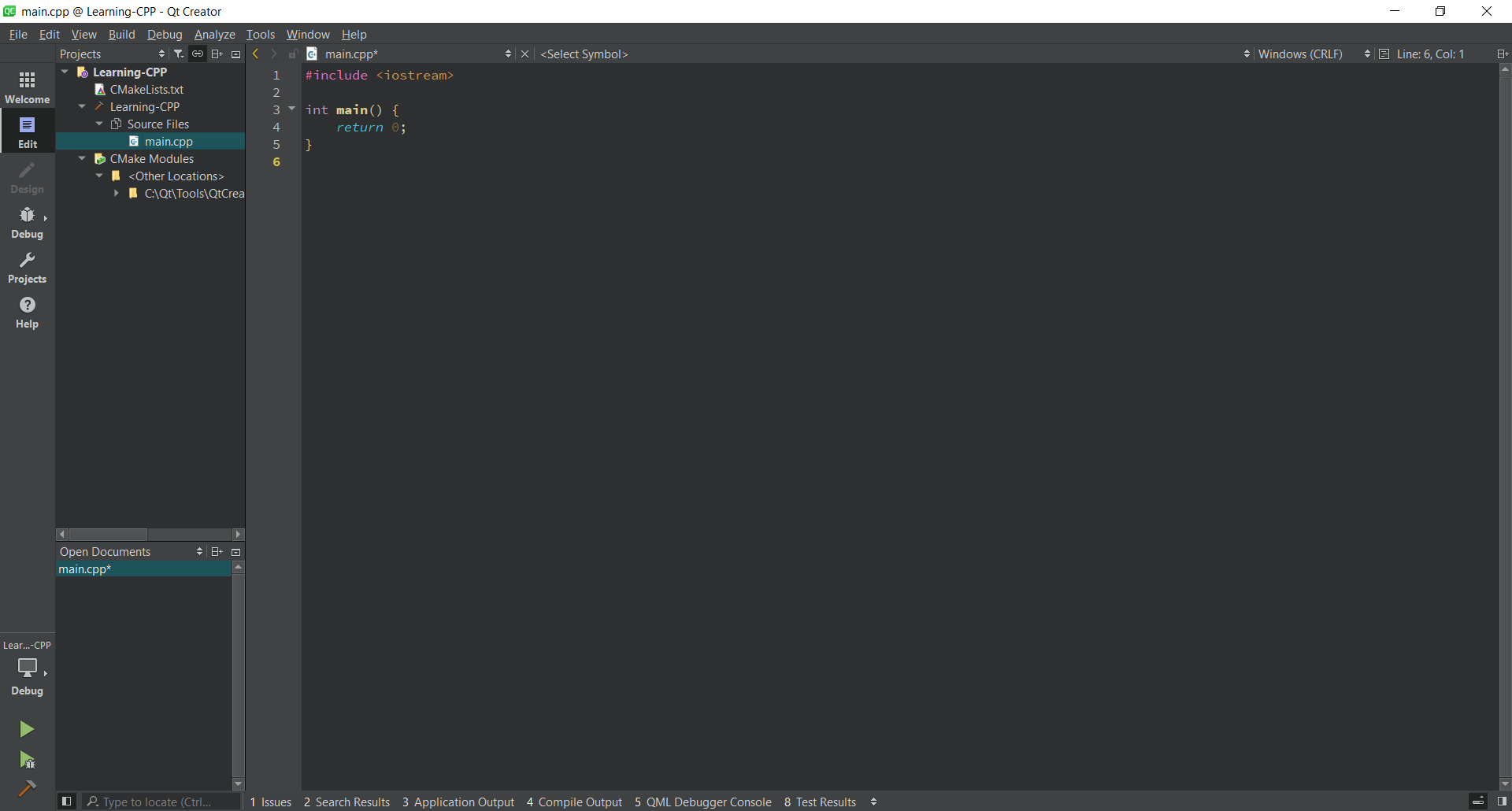
Task: Collapse the Source Files folder
Action: click(x=100, y=124)
